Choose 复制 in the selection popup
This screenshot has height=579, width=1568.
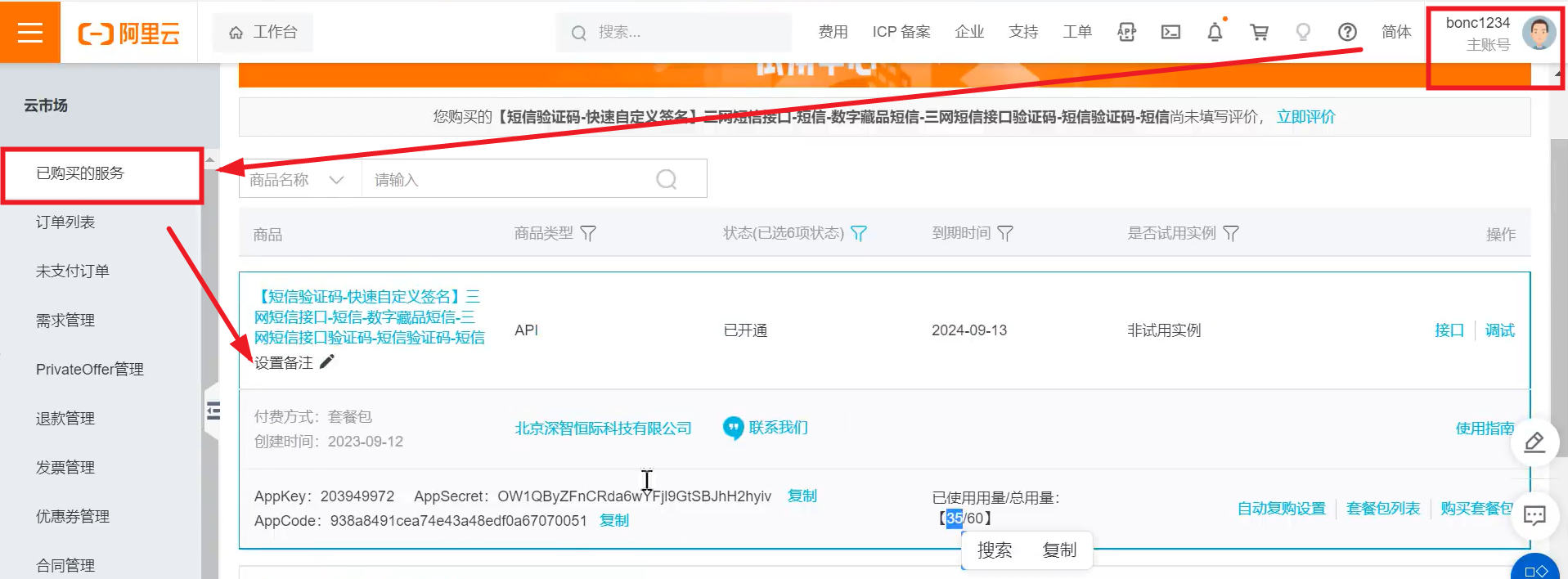(x=1059, y=550)
